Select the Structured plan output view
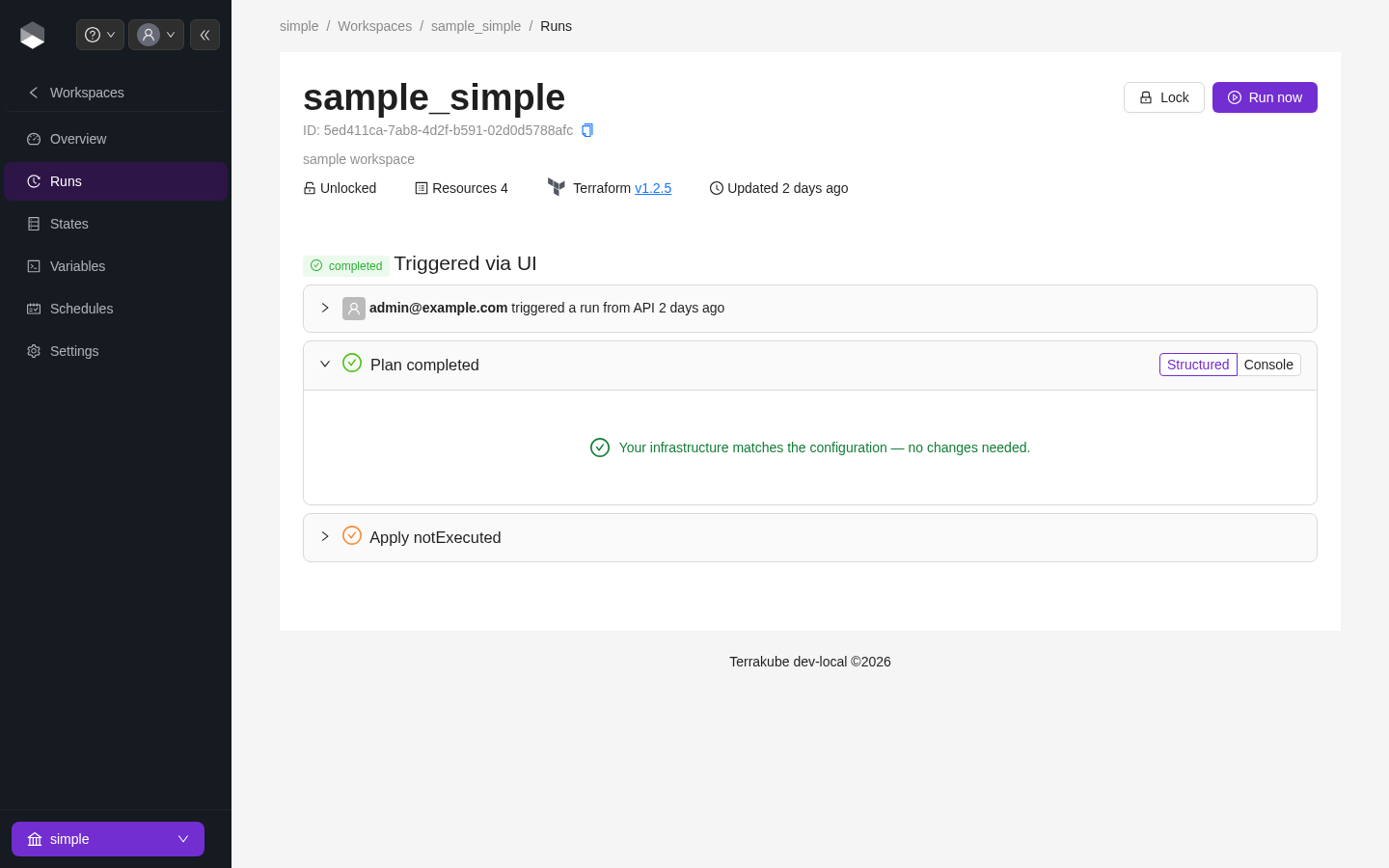Viewport: 1389px width, 868px height. (1198, 365)
